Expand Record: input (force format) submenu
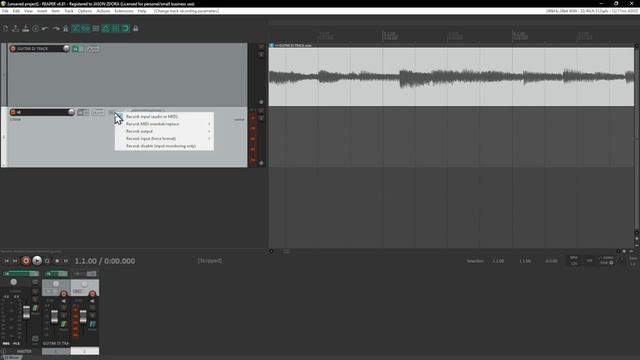The image size is (640, 360). [164, 138]
